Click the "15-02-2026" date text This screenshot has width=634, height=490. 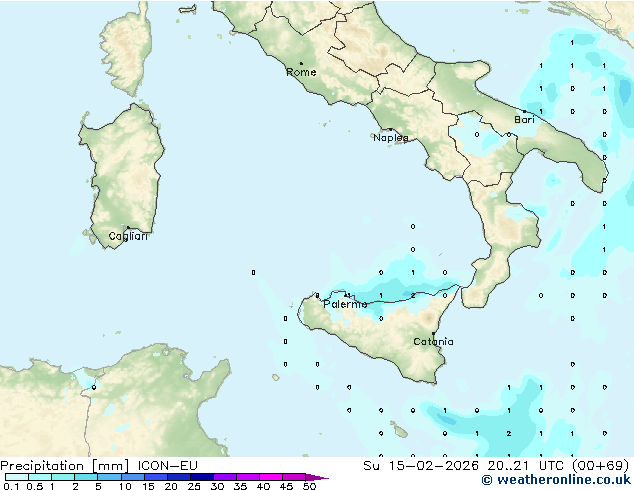click(x=433, y=466)
